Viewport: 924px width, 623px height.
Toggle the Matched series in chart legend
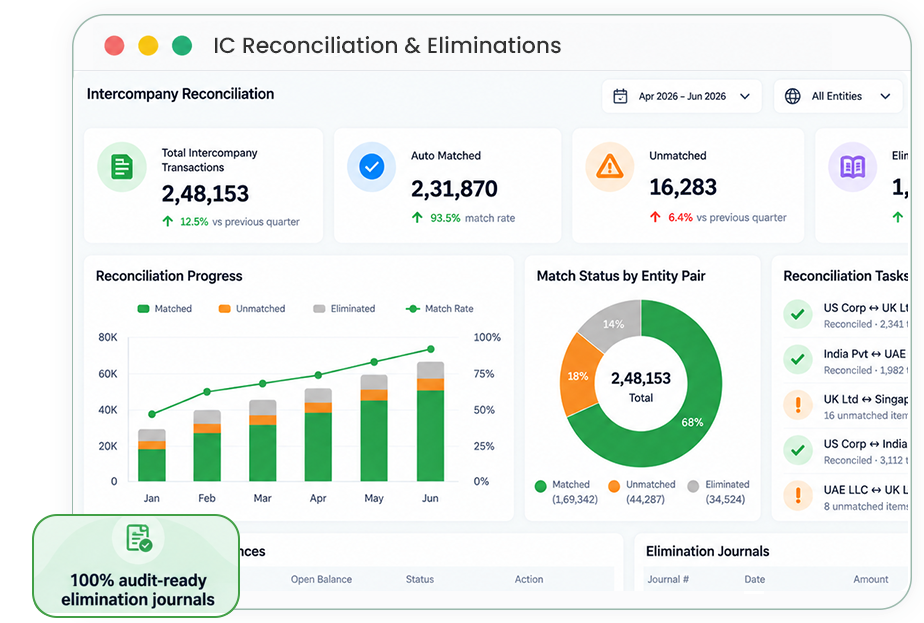[164, 308]
